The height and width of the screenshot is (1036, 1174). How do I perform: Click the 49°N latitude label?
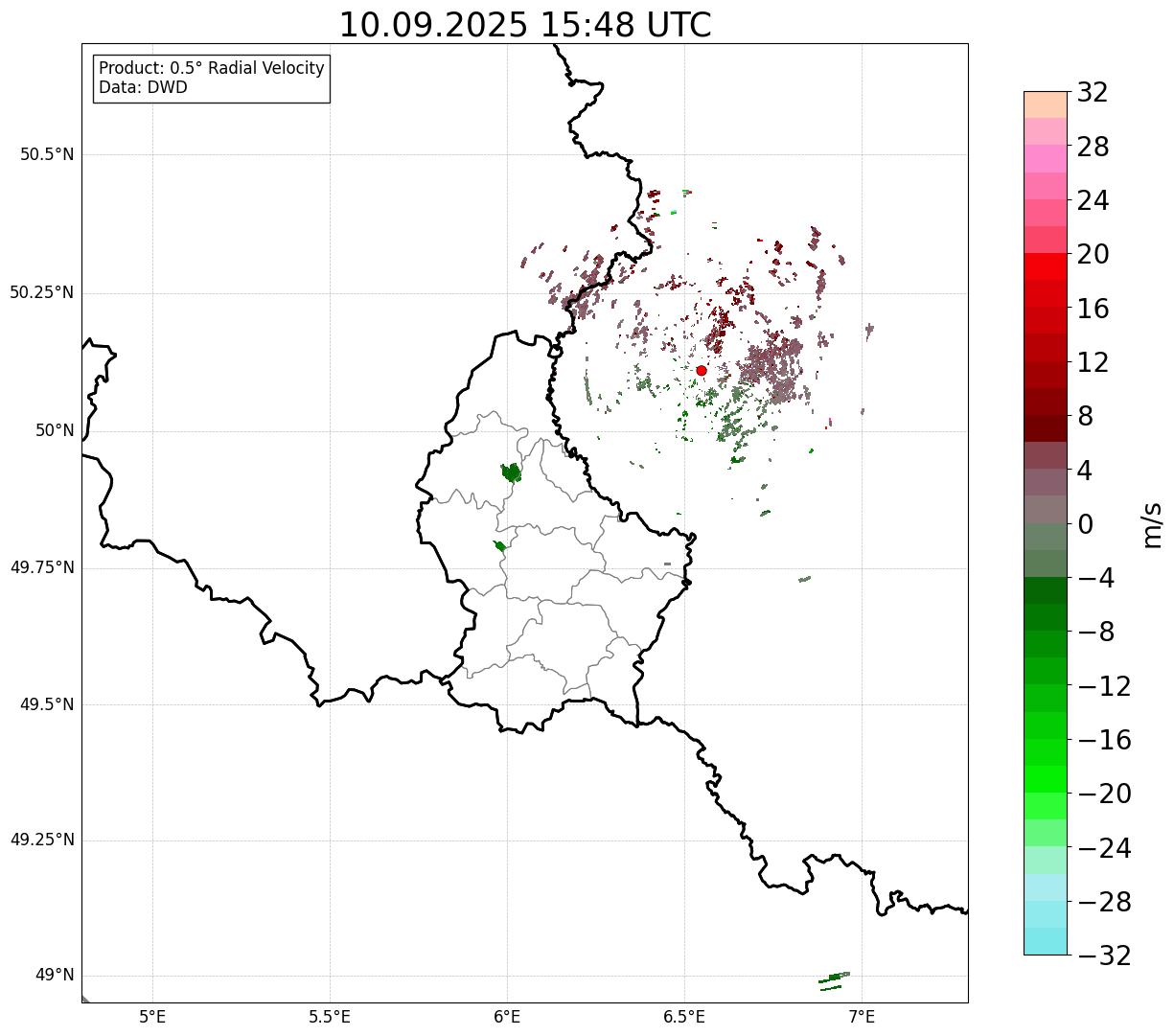click(x=55, y=975)
